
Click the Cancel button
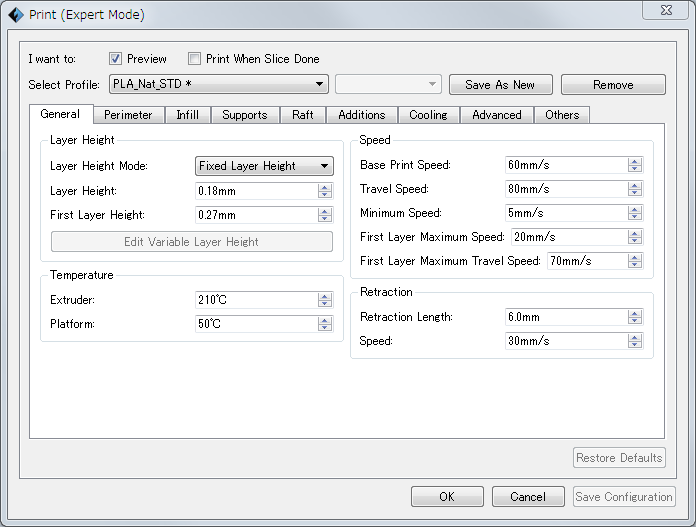[x=528, y=496]
